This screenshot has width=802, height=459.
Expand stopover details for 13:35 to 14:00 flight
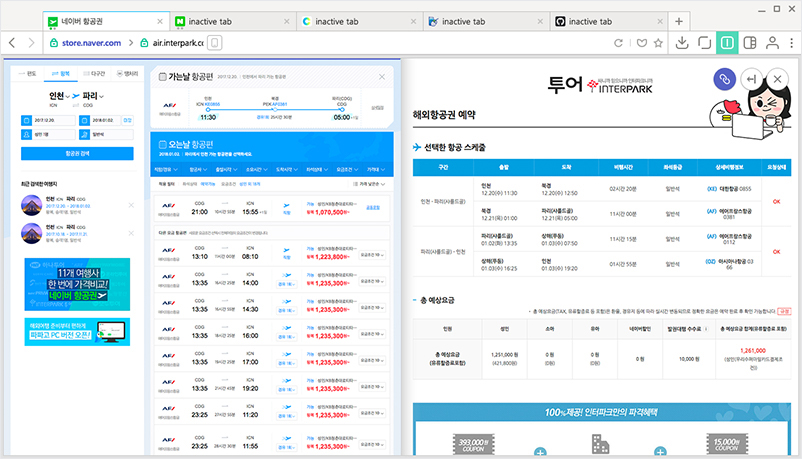pyautogui.click(x=287, y=284)
